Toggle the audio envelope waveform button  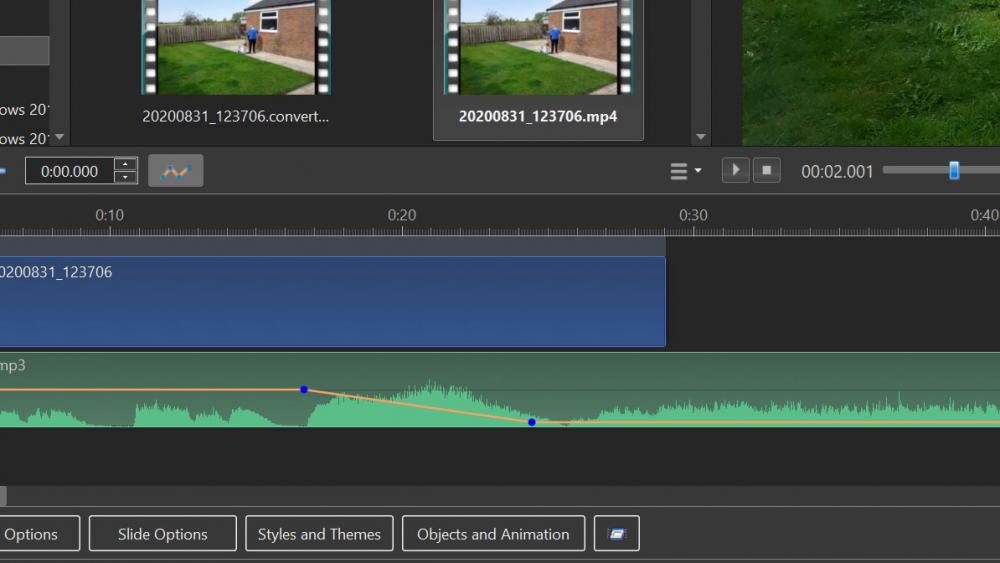pos(176,171)
